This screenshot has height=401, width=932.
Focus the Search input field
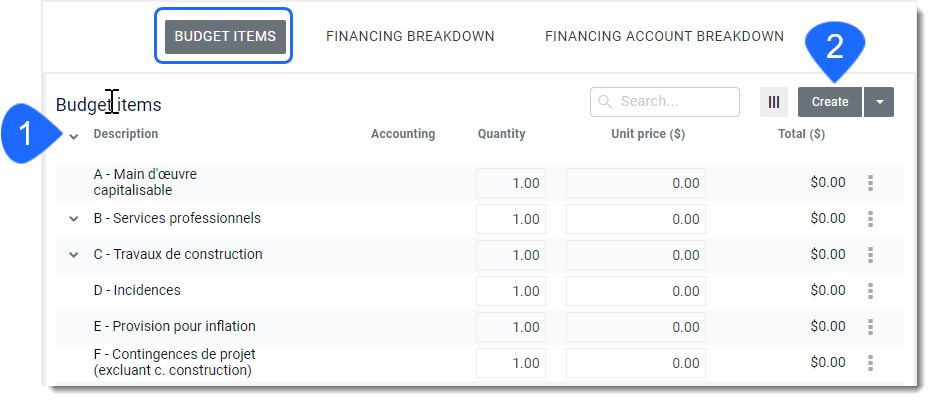pyautogui.click(x=665, y=102)
